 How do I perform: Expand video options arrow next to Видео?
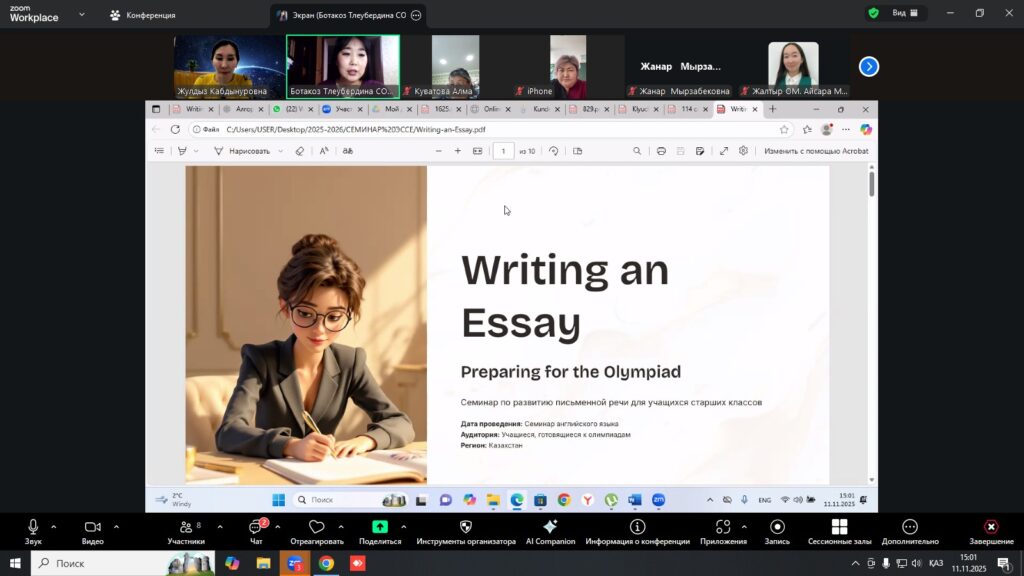[x=116, y=526]
